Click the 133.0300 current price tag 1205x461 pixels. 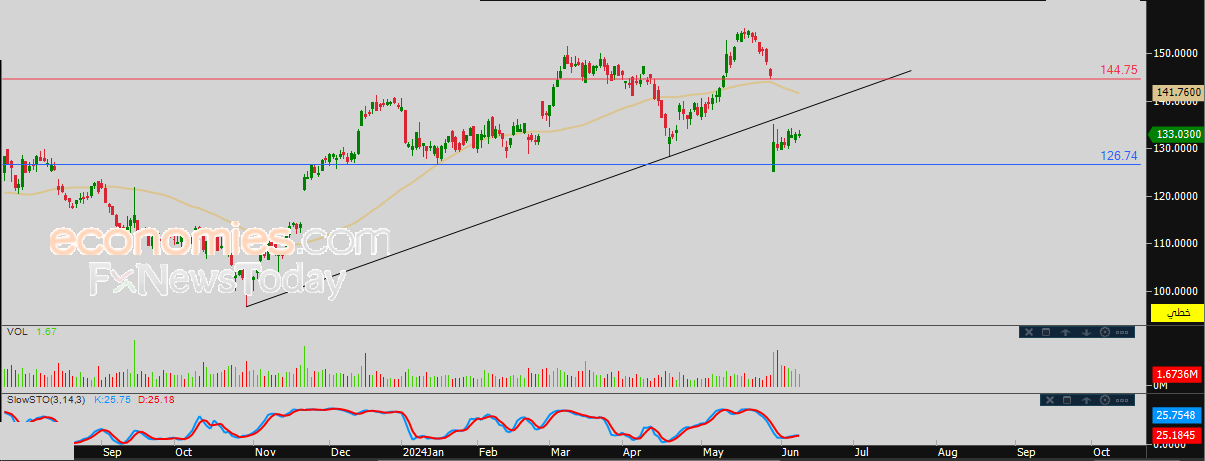(x=1175, y=134)
